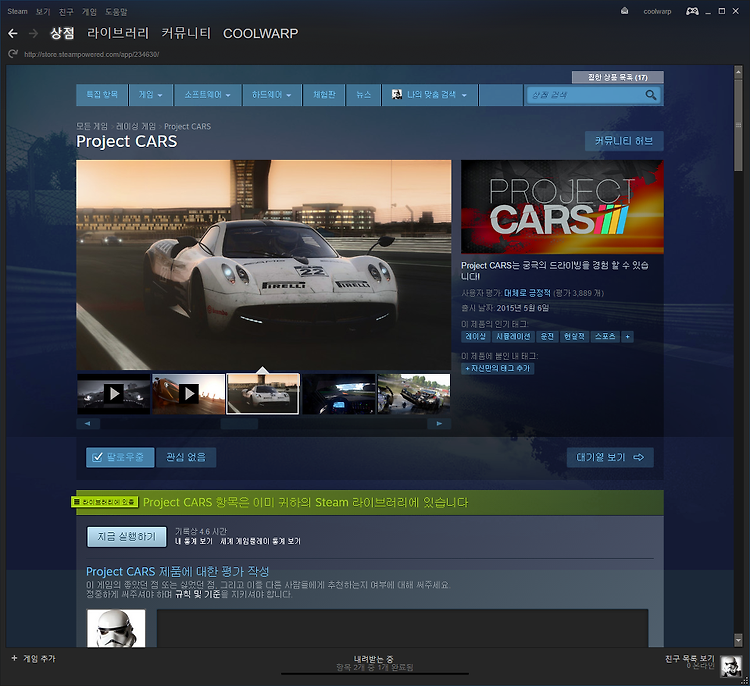Screen dimensions: 750x686
Task: Launch the game with 지금 실행하기
Action: click(x=127, y=537)
